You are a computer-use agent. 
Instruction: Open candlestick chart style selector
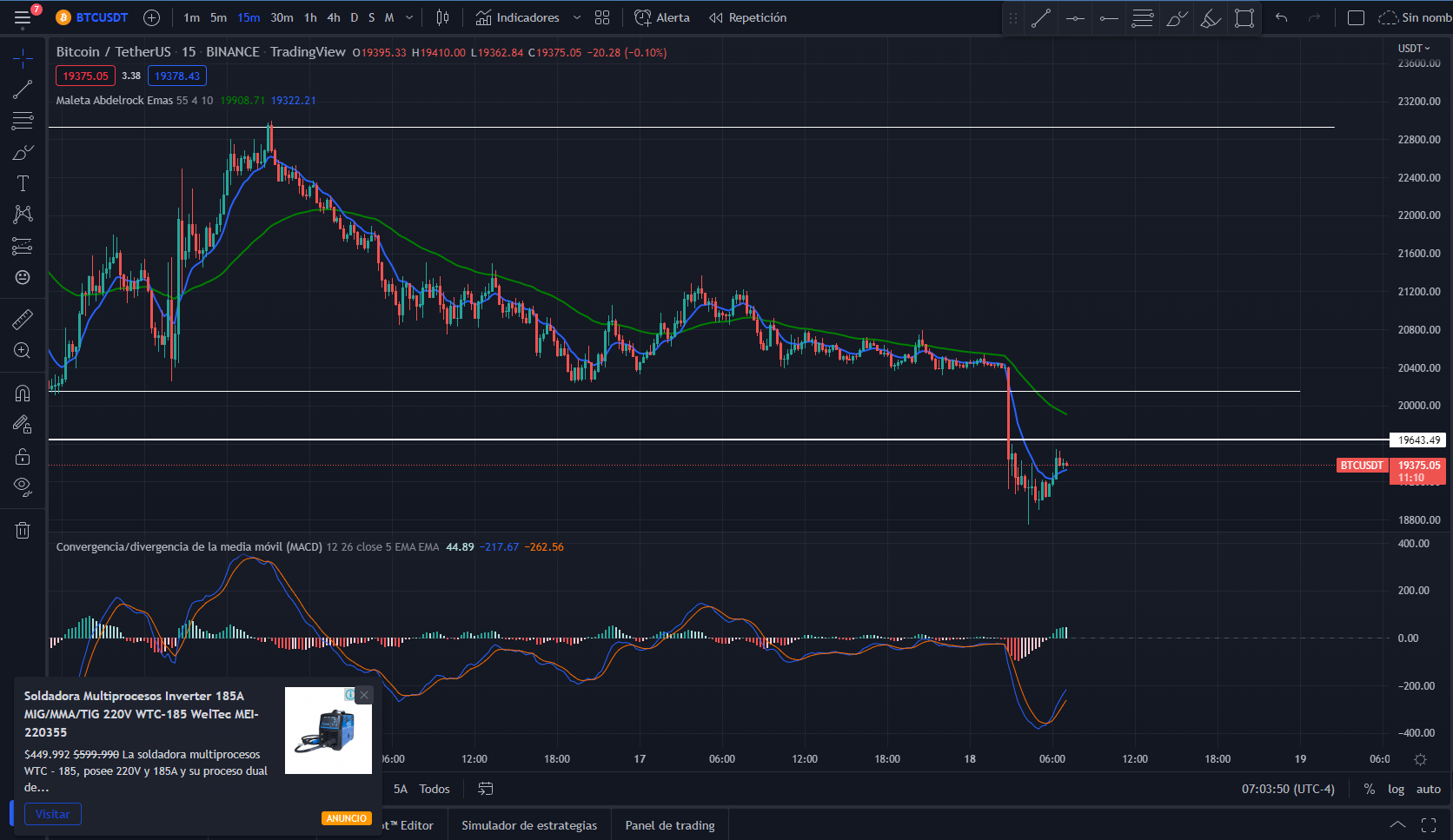pyautogui.click(x=442, y=17)
